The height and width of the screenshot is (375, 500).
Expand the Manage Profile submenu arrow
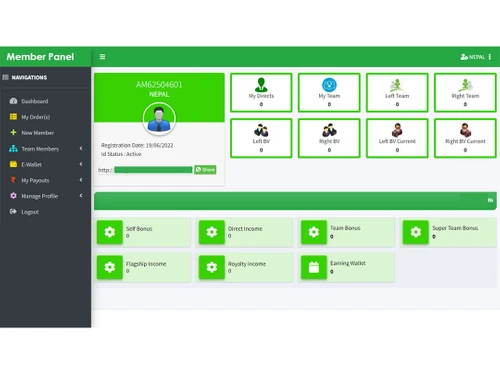[x=81, y=196]
